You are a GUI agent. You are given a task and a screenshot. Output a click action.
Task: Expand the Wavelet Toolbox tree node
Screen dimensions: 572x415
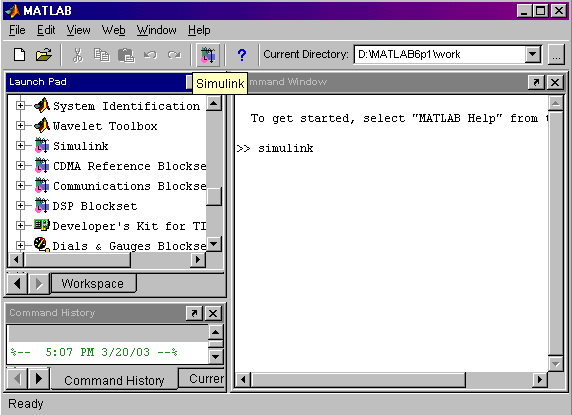tap(20, 125)
